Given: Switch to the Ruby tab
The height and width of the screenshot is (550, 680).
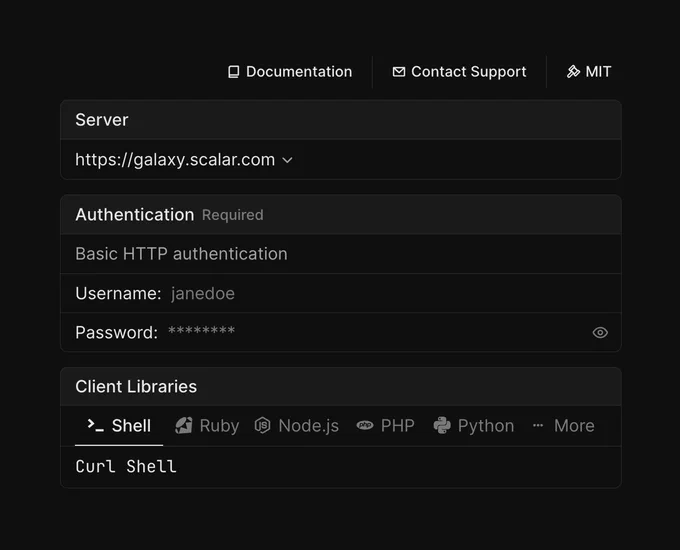Looking at the screenshot, I should click(207, 426).
